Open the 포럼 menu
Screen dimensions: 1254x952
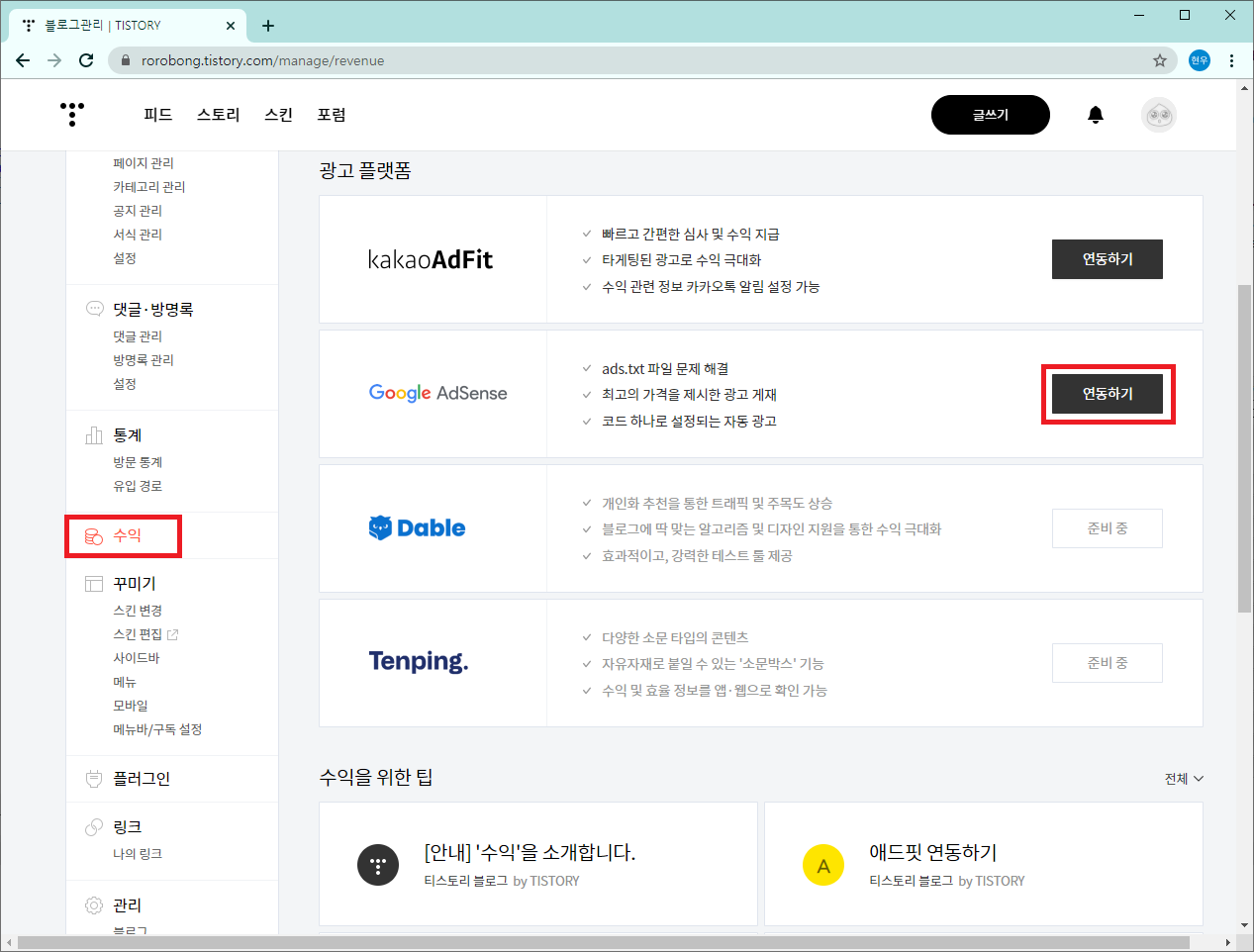332,115
